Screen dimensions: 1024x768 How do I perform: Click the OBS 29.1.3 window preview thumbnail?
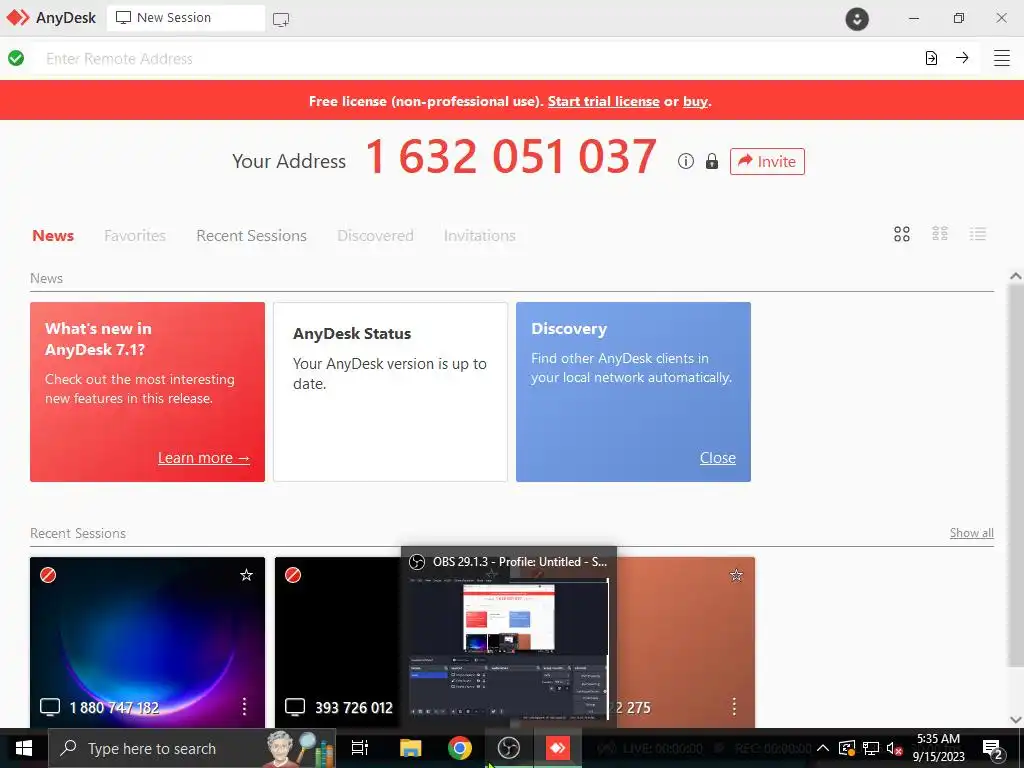point(509,647)
